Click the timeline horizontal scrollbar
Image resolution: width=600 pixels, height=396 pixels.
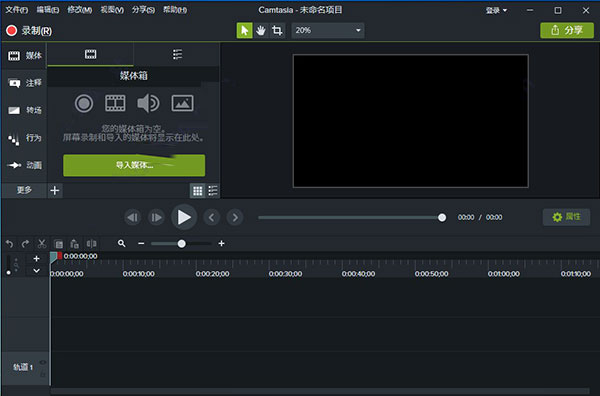coord(321,391)
